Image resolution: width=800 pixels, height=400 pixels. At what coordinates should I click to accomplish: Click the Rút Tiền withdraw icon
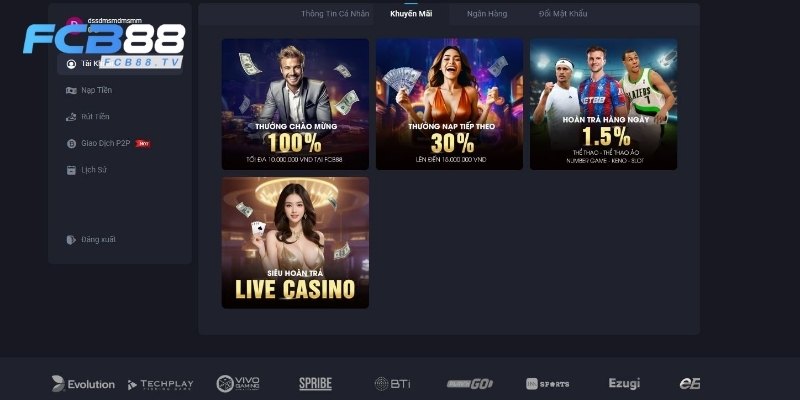click(71, 117)
